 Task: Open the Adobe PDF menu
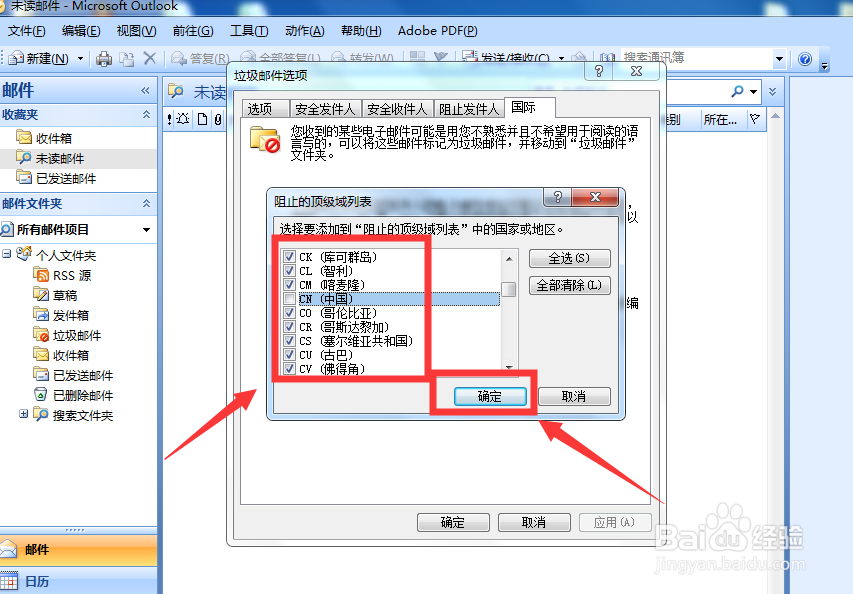tap(437, 31)
